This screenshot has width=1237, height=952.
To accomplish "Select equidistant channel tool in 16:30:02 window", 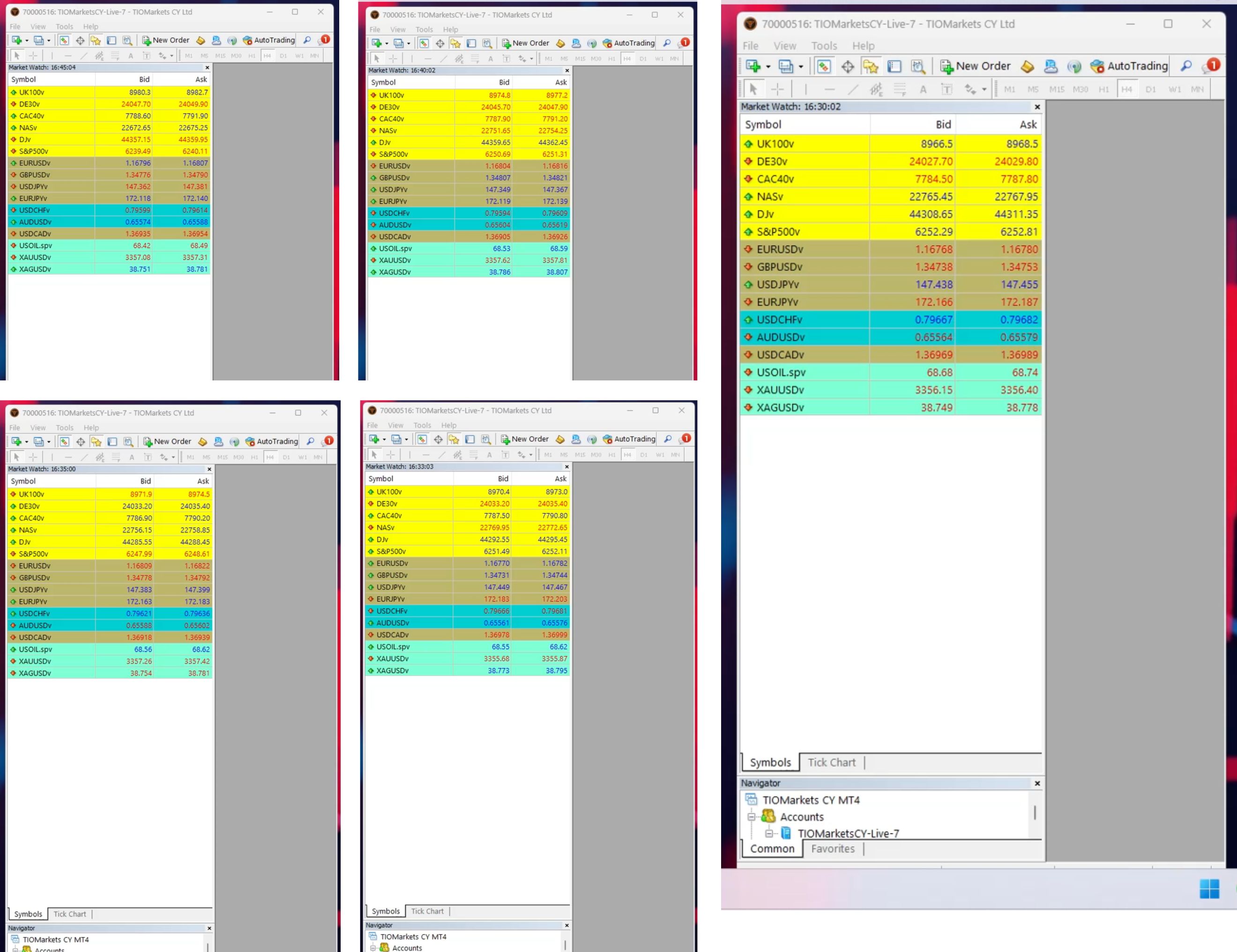I will (x=876, y=89).
